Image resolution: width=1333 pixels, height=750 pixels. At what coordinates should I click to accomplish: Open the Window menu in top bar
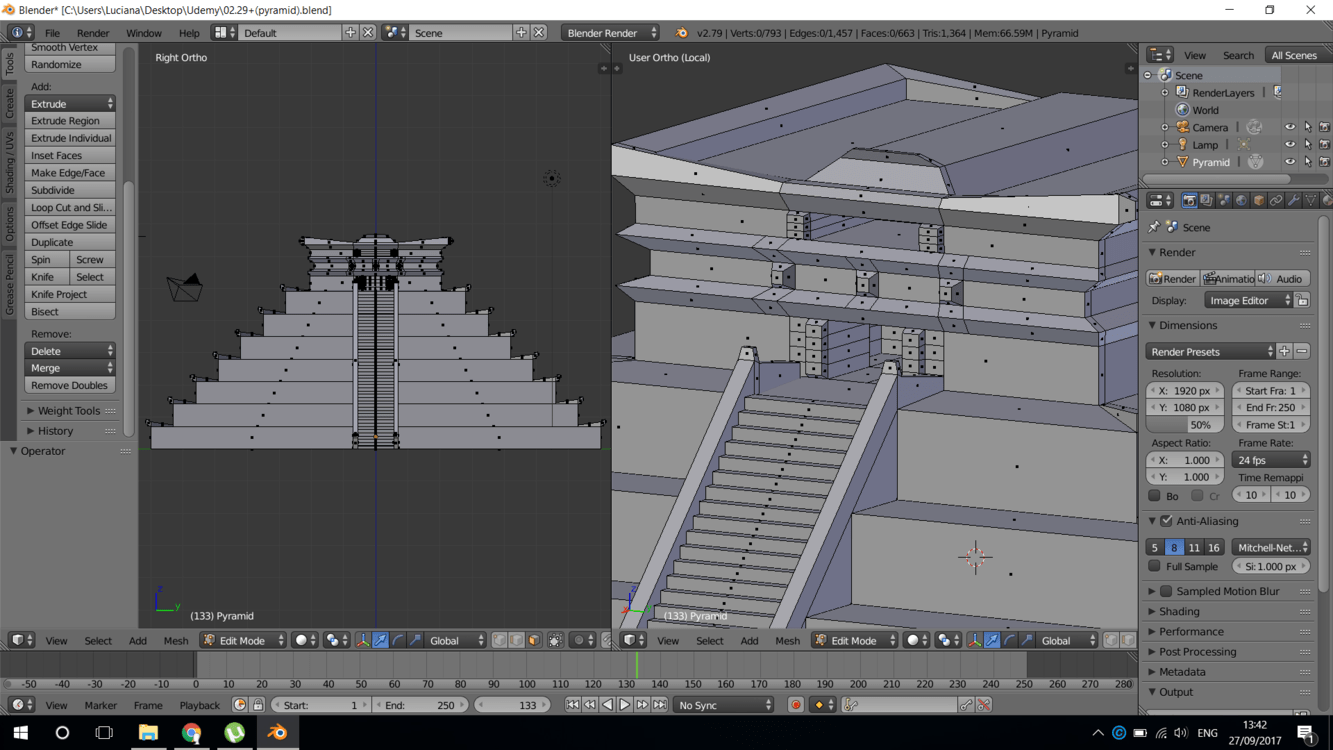click(143, 33)
